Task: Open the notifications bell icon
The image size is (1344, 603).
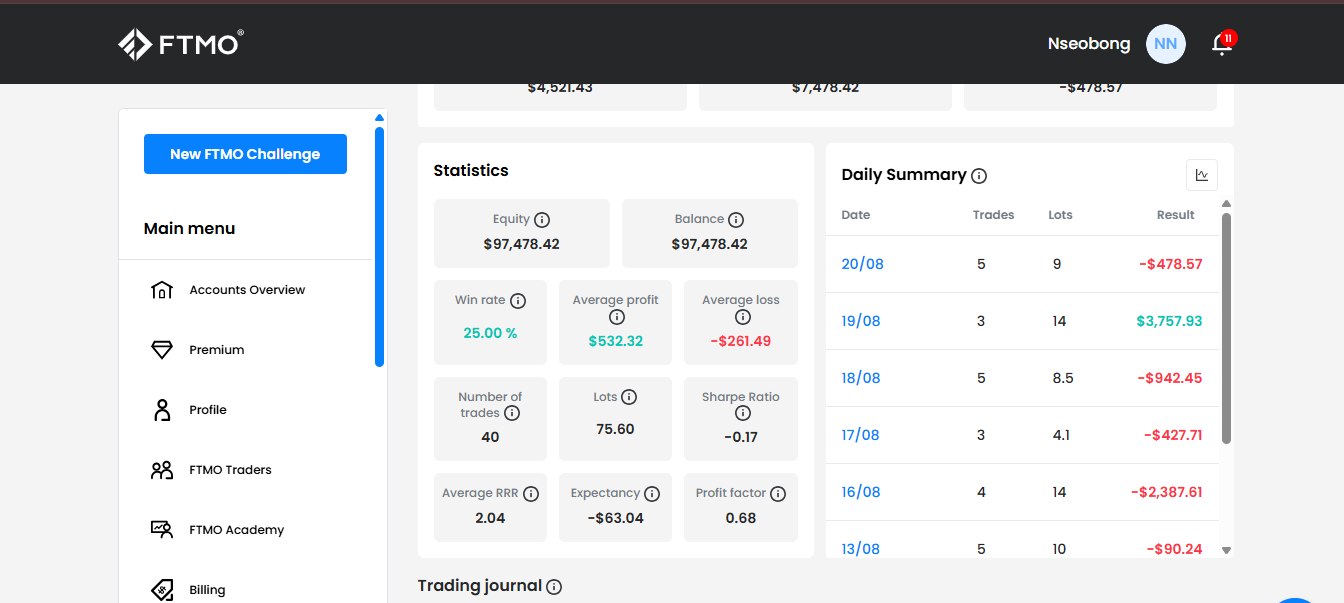Action: (x=1221, y=44)
